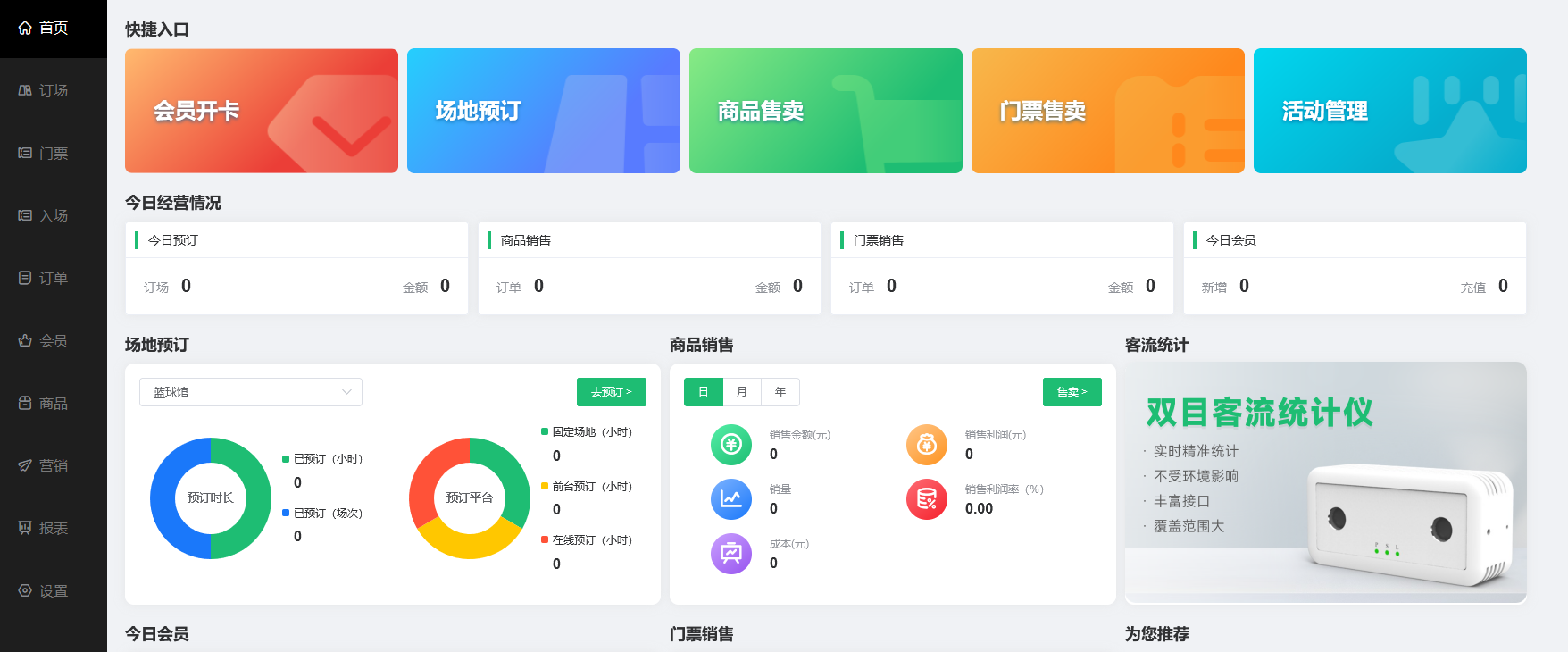Screen dimensions: 1568x652
Task: Click the 报表 reports sidebar icon
Action: tap(25, 528)
